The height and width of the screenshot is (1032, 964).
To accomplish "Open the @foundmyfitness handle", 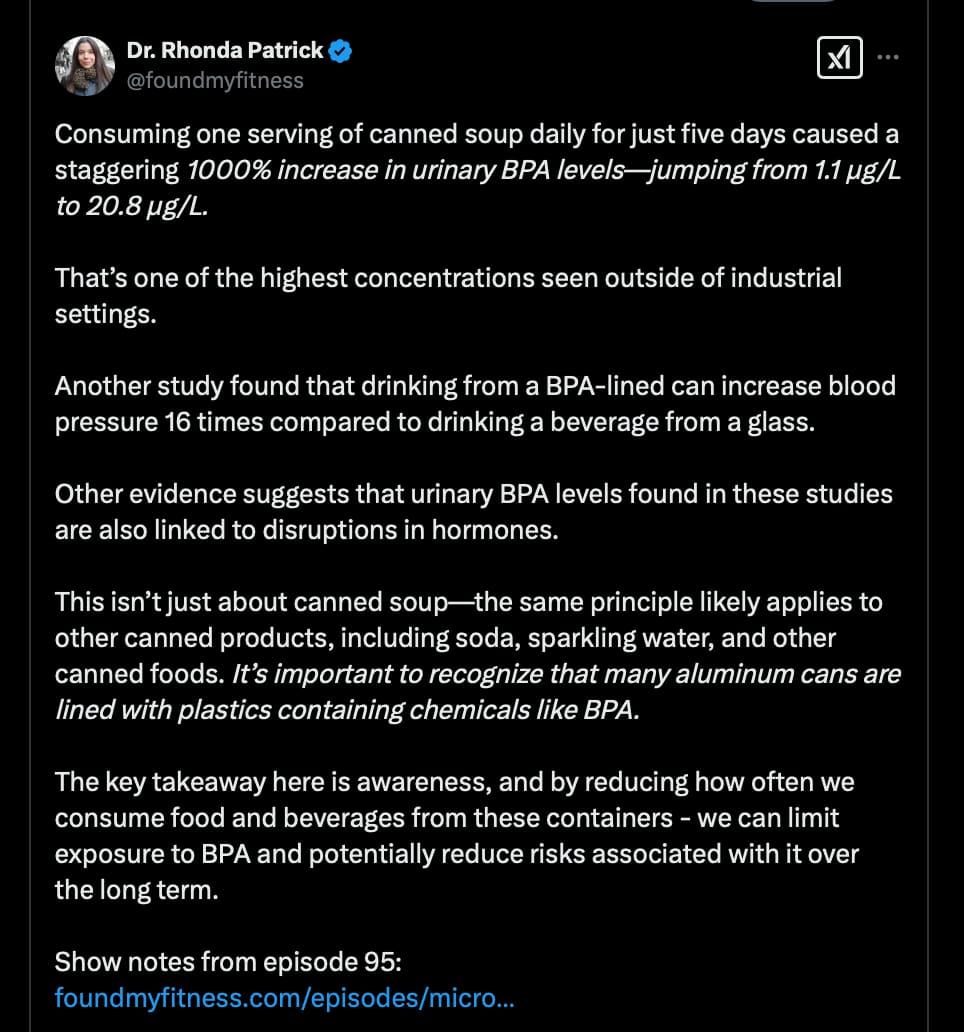I will pos(215,80).
